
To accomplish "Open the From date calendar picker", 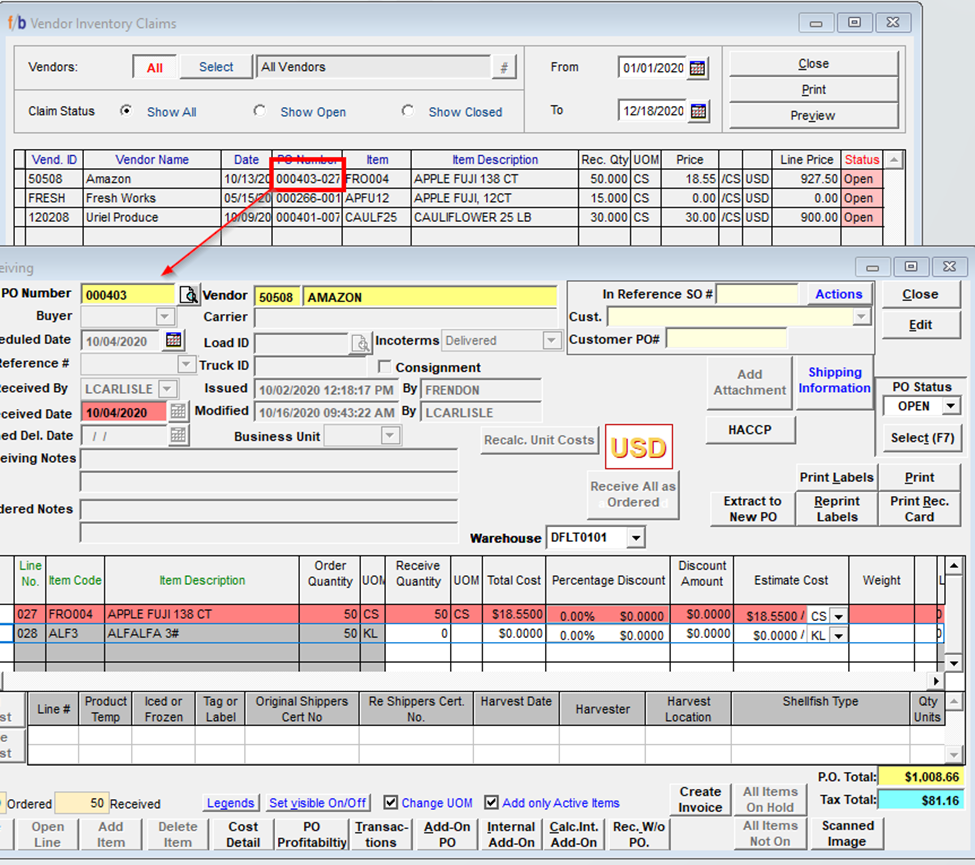I will 698,68.
